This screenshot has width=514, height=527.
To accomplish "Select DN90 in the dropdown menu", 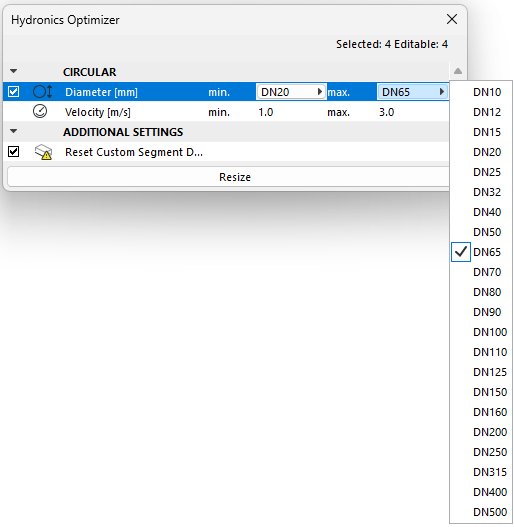I will tap(481, 312).
